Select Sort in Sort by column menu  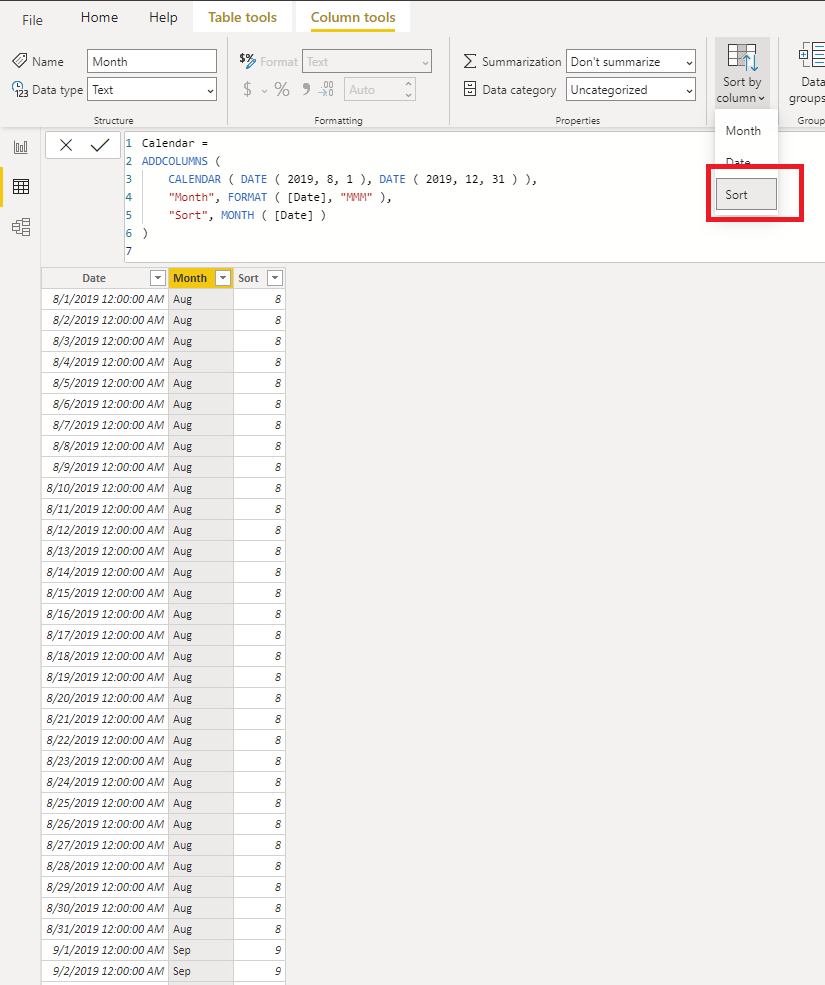coord(746,195)
